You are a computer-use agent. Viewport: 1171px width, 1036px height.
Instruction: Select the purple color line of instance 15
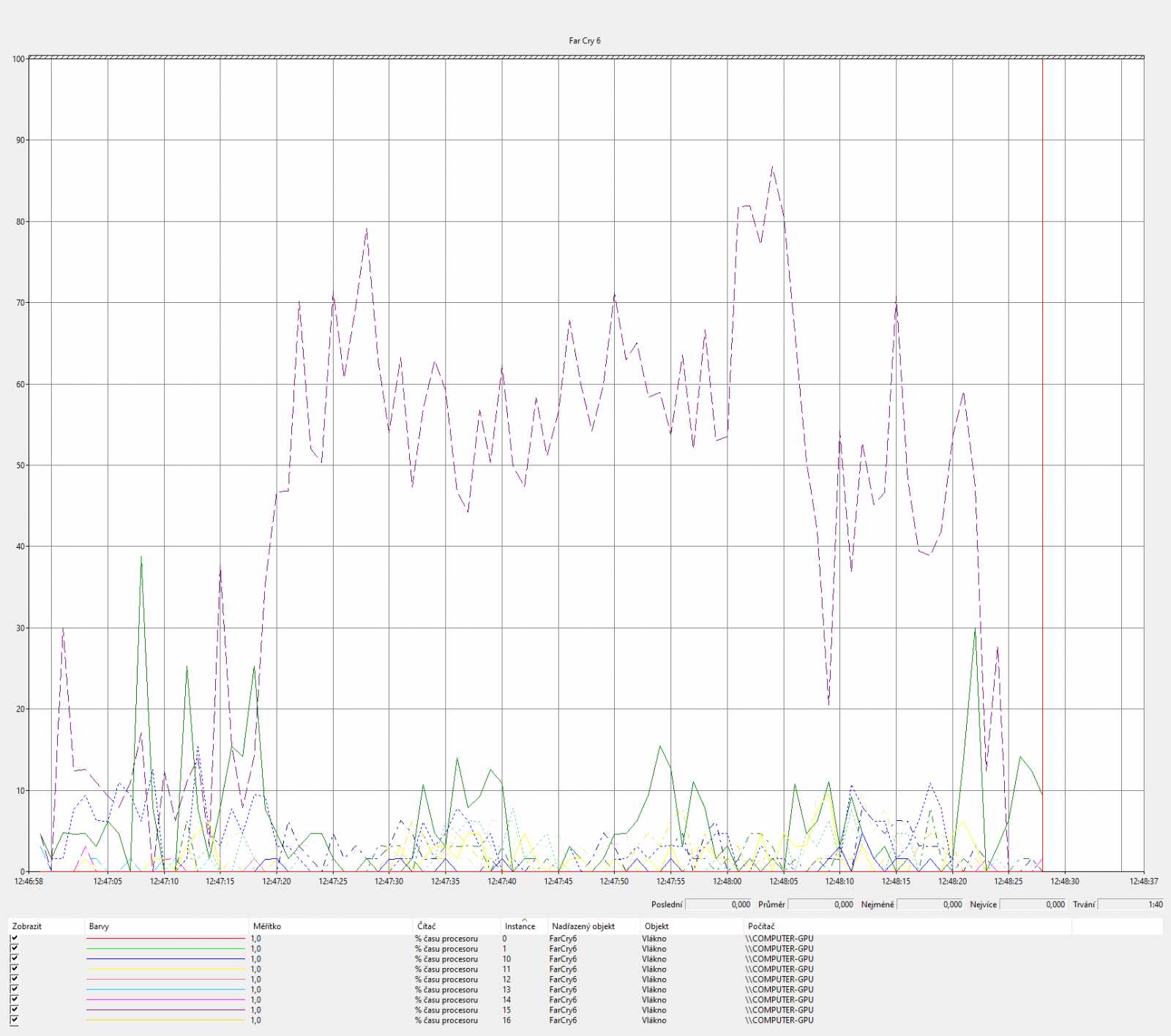tap(166, 1010)
